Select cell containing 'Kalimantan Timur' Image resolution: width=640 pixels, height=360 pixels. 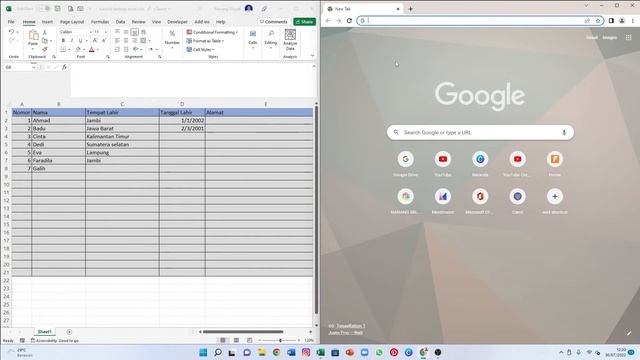(122, 136)
